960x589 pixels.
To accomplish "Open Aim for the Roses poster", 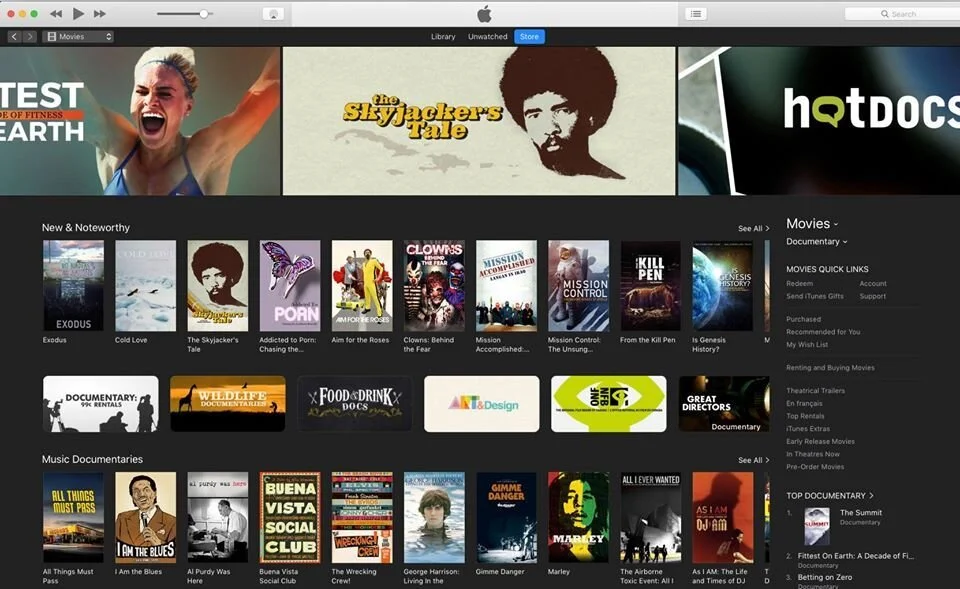I will [362, 285].
